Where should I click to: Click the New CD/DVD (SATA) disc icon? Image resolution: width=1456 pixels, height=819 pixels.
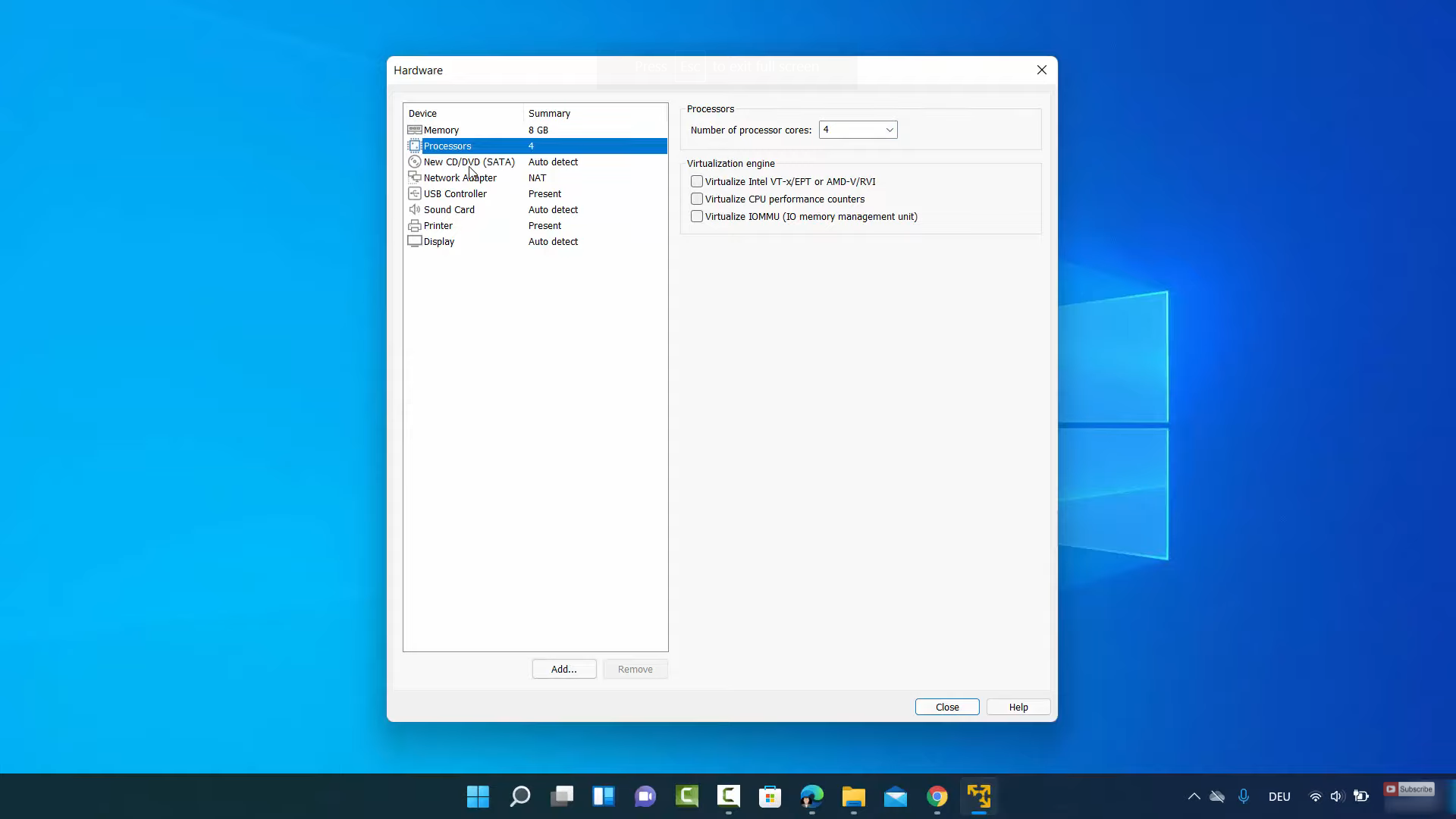pos(415,162)
